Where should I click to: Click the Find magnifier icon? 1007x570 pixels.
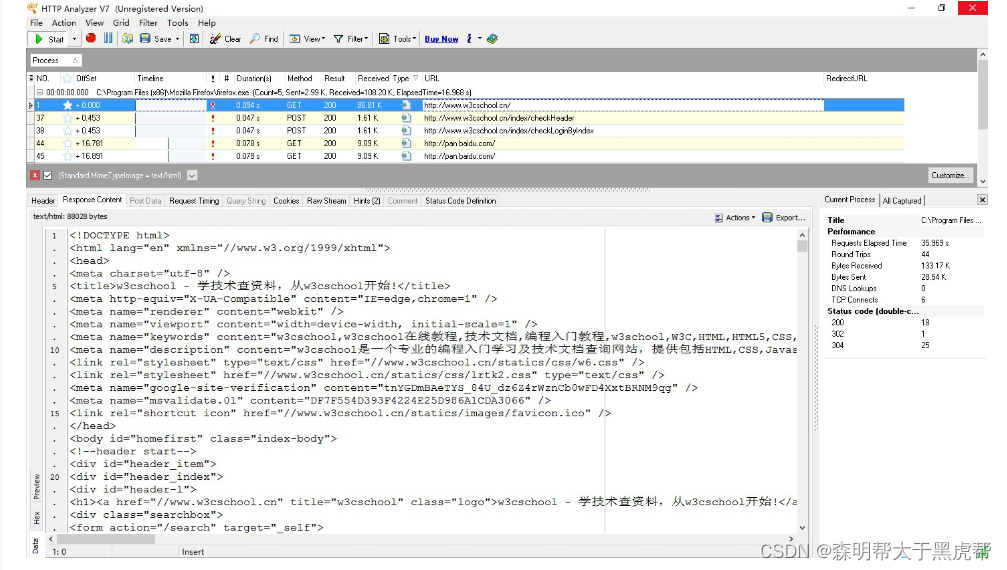click(x=255, y=39)
